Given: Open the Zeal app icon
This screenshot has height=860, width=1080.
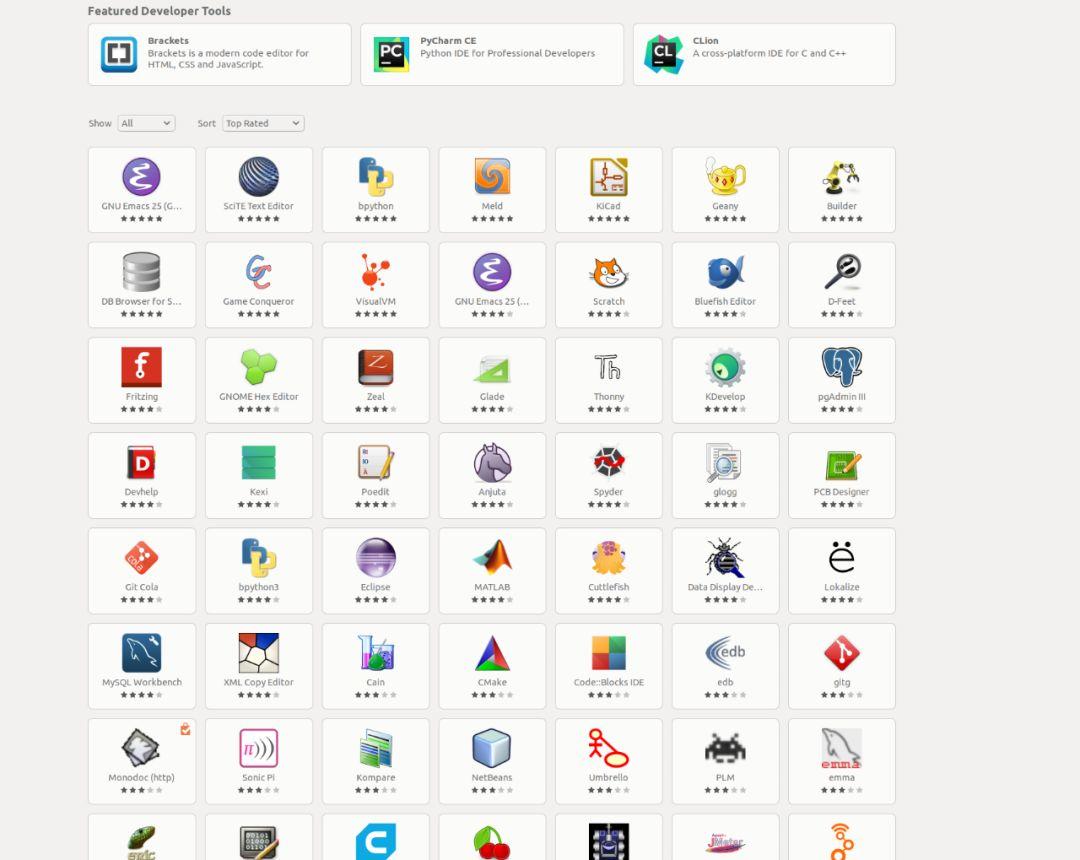Looking at the screenshot, I should (375, 367).
